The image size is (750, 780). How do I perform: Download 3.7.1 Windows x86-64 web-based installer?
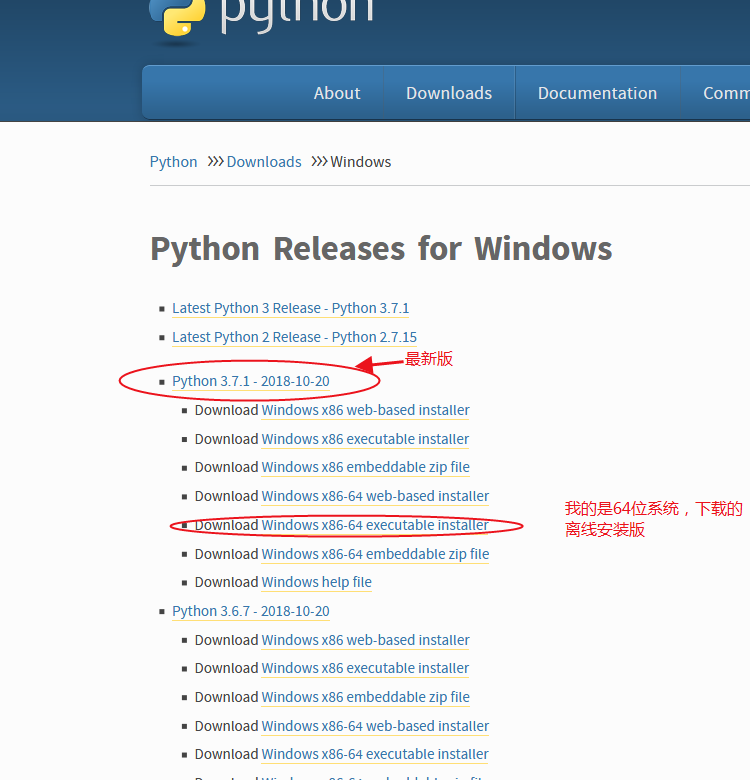pos(375,496)
